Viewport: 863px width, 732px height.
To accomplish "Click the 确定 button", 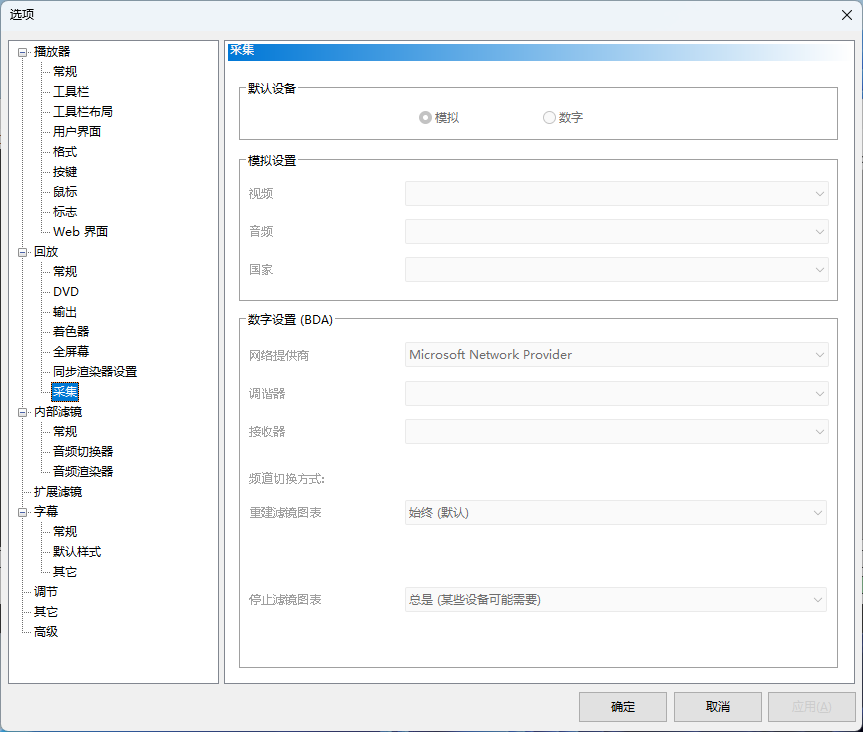I will click(622, 707).
